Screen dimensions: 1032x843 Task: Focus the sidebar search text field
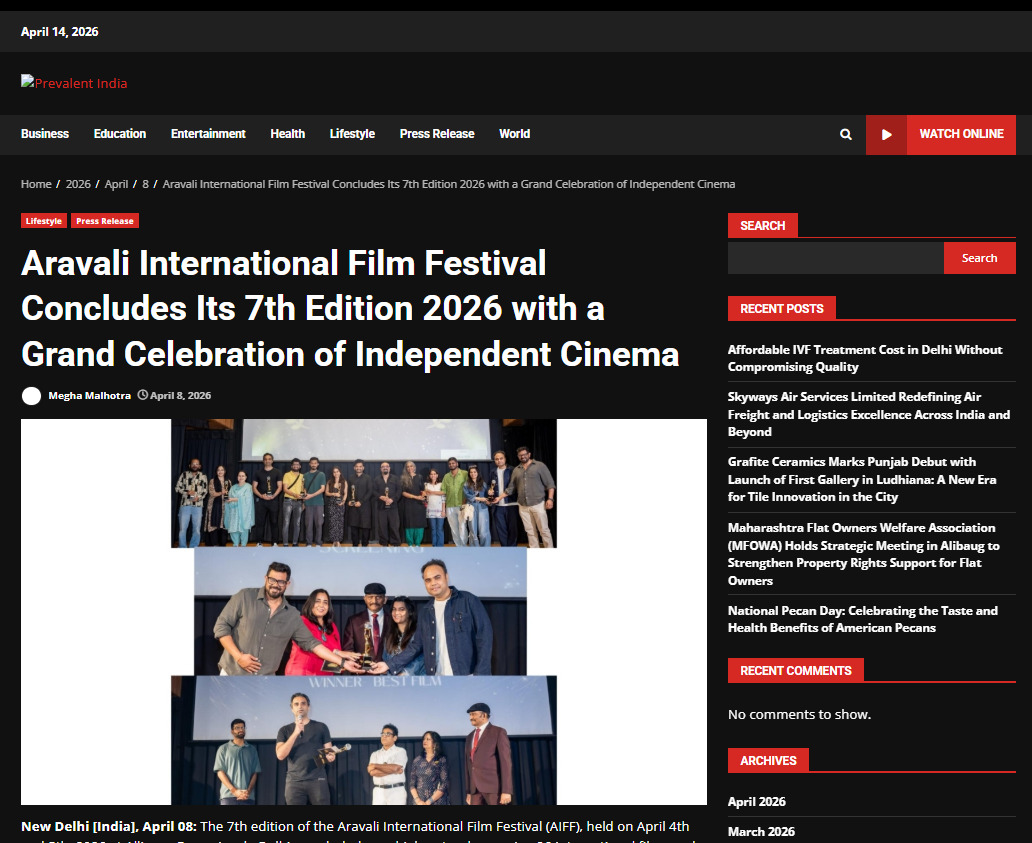835,258
